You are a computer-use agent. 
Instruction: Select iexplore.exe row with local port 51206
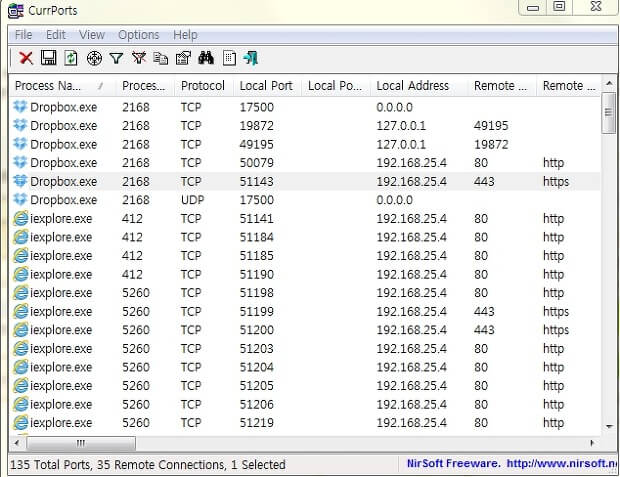pos(304,405)
